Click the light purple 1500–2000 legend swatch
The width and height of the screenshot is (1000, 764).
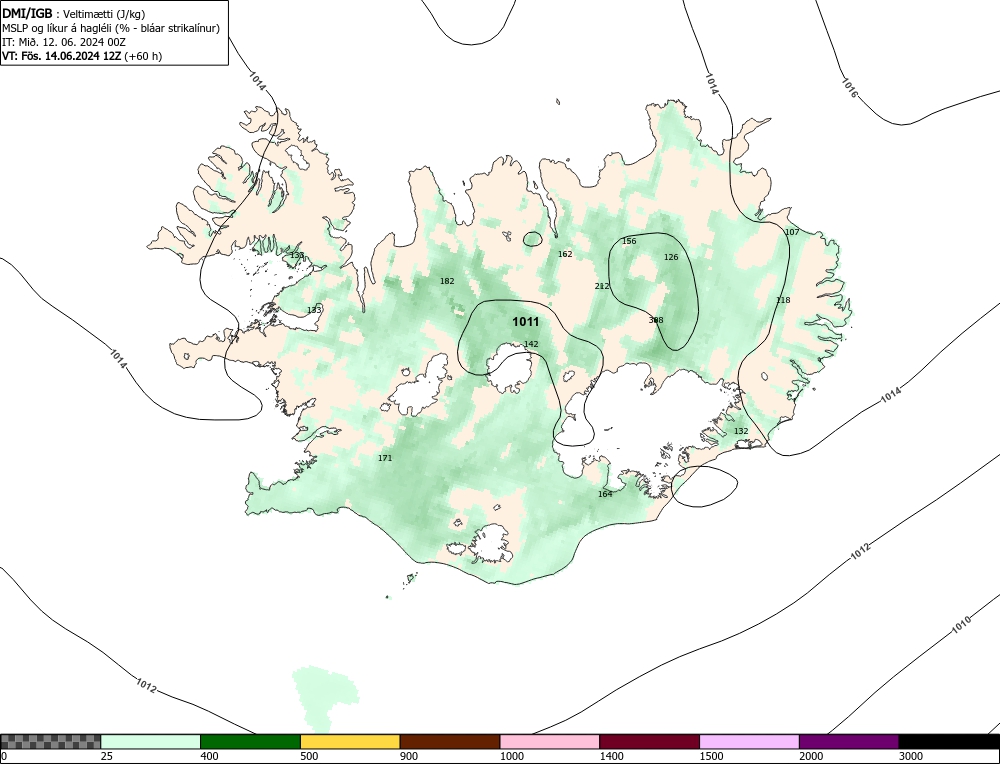click(749, 741)
